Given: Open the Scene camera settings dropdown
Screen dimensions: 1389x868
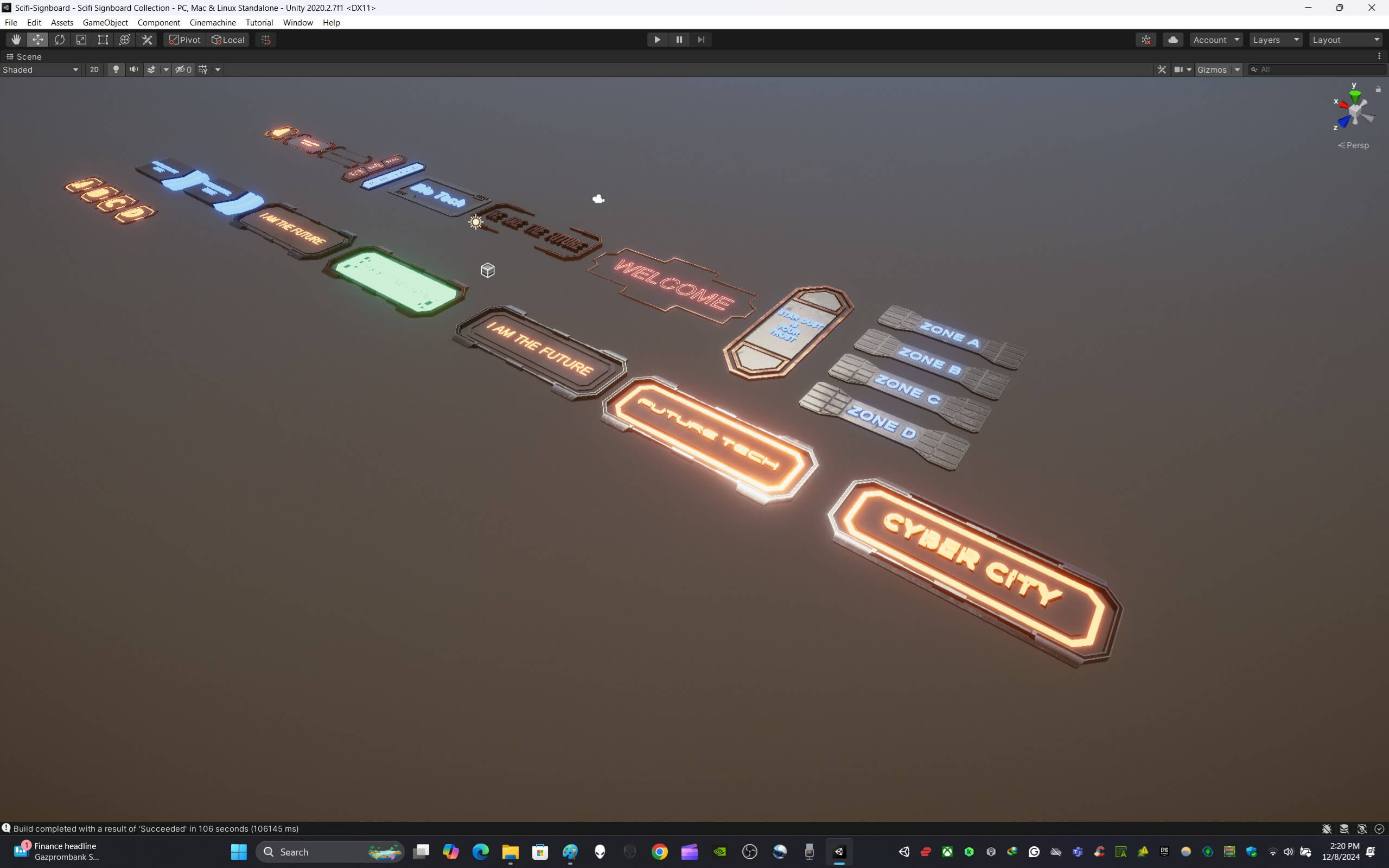Looking at the screenshot, I should coord(1183,69).
